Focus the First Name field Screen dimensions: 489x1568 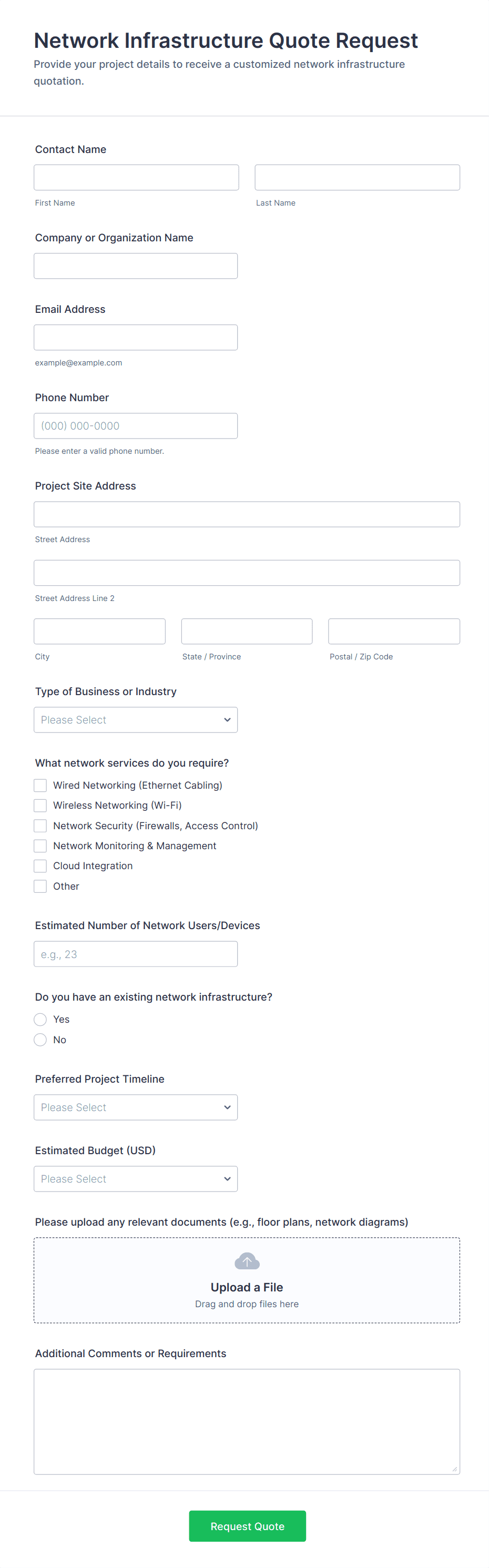point(136,178)
